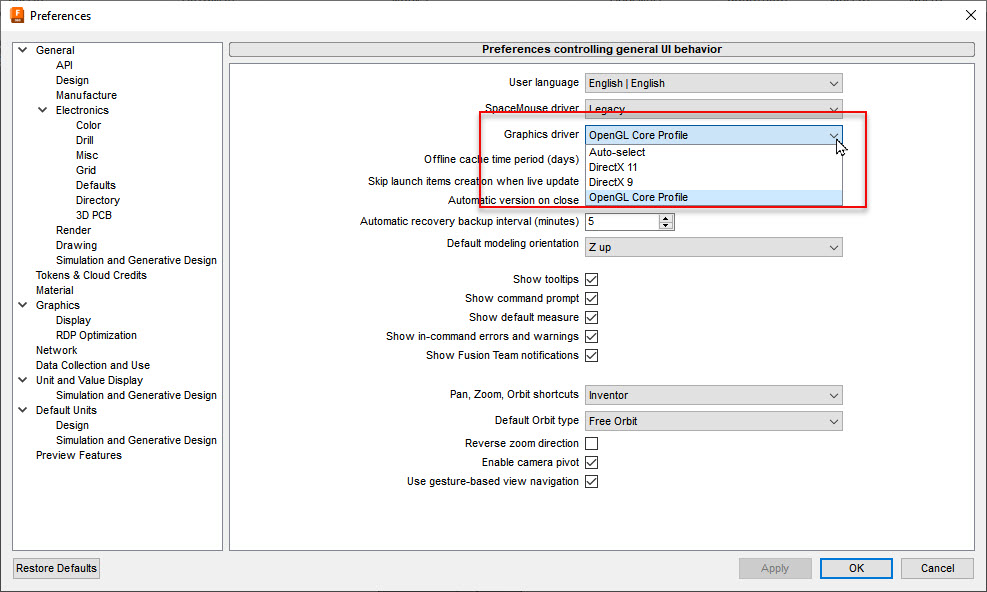
Task: Select the Electronics tree label
Action: [82, 110]
